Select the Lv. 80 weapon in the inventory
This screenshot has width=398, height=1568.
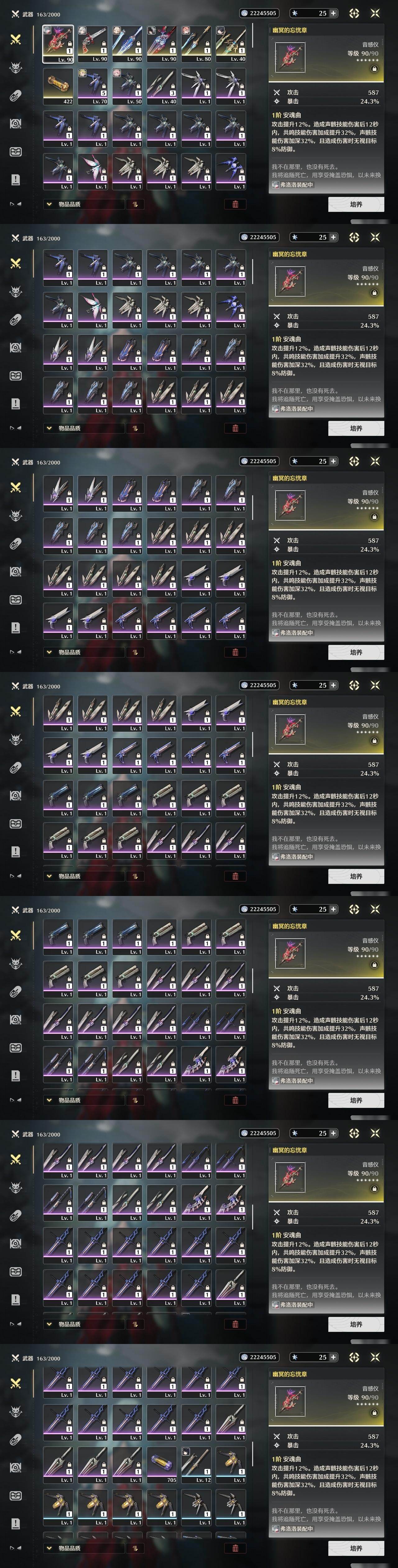196,44
